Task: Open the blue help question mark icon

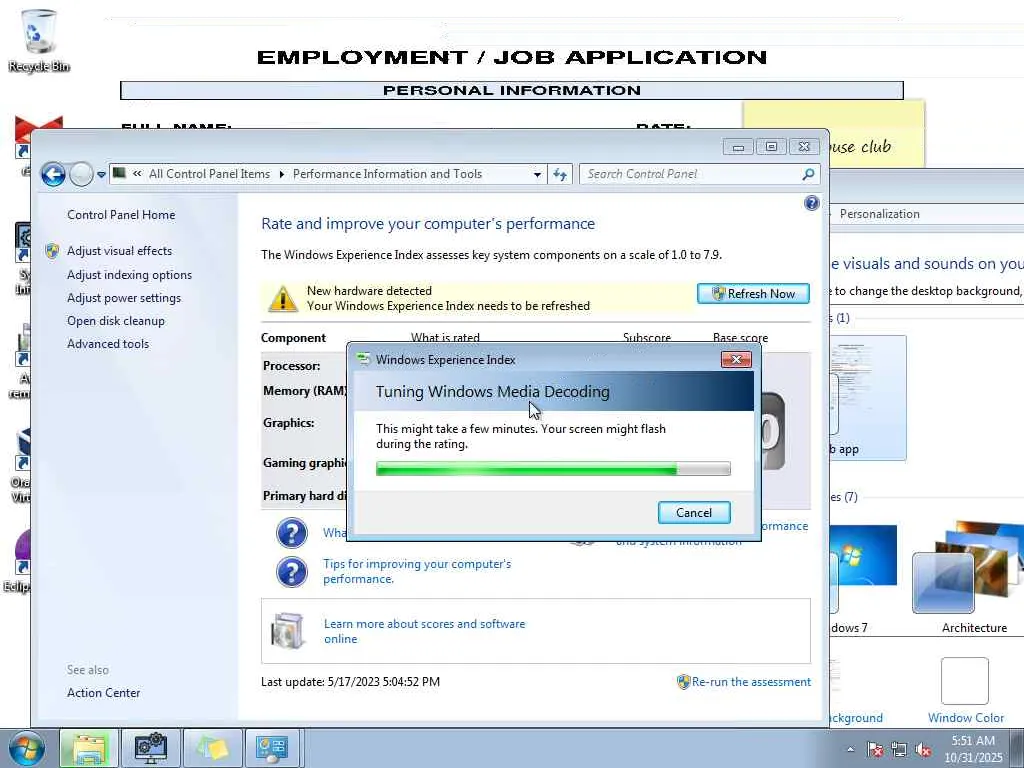Action: point(811,203)
